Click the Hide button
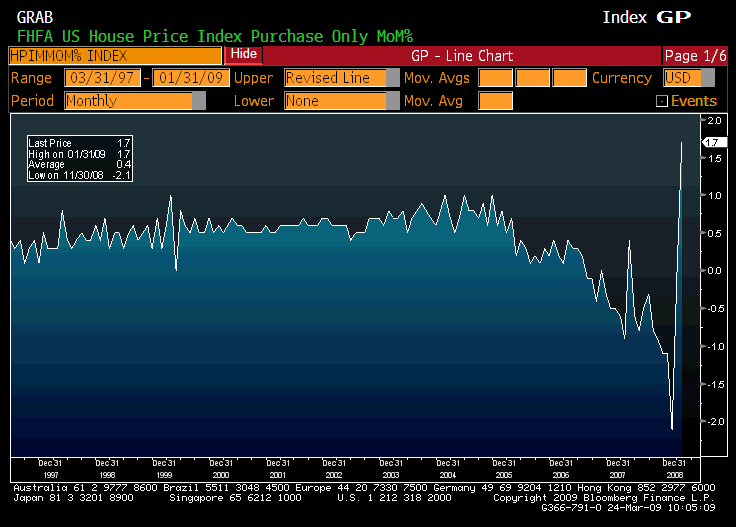This screenshot has width=736, height=527. pyautogui.click(x=243, y=54)
